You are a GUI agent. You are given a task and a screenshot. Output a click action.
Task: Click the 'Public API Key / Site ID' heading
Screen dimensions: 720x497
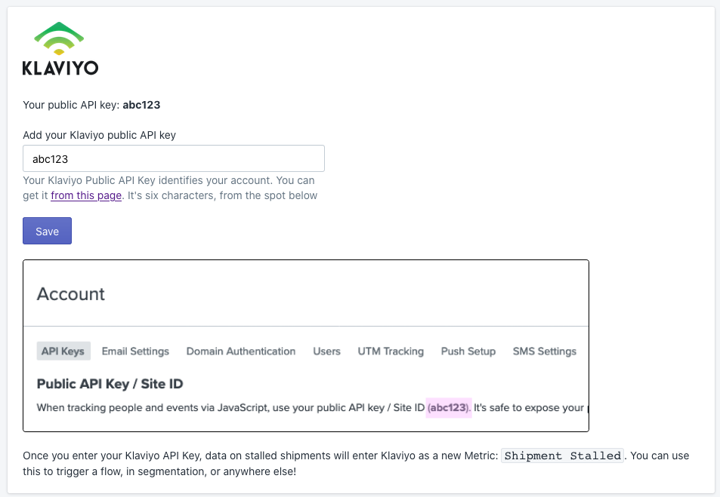(x=110, y=384)
